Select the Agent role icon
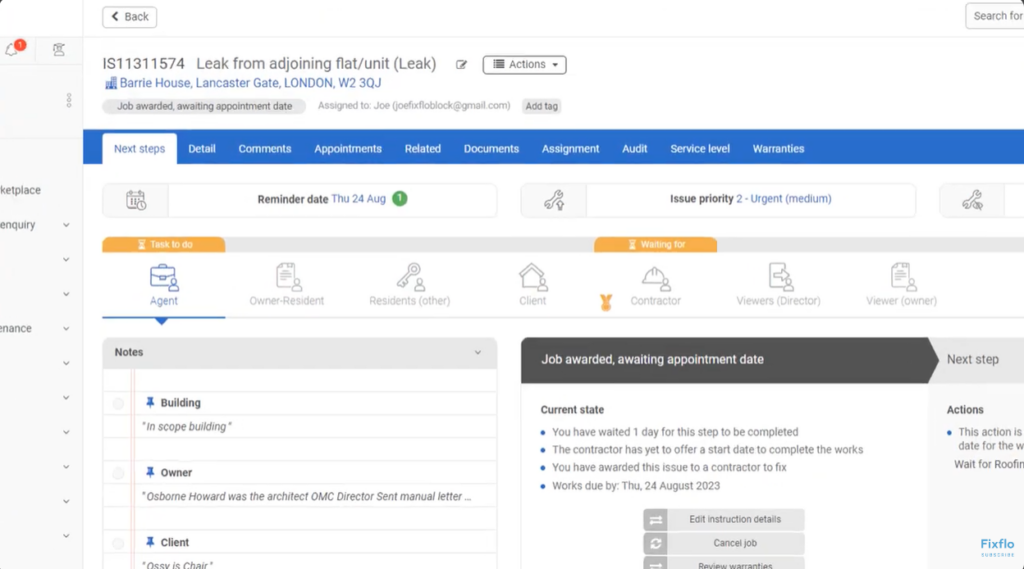 pyautogui.click(x=164, y=278)
